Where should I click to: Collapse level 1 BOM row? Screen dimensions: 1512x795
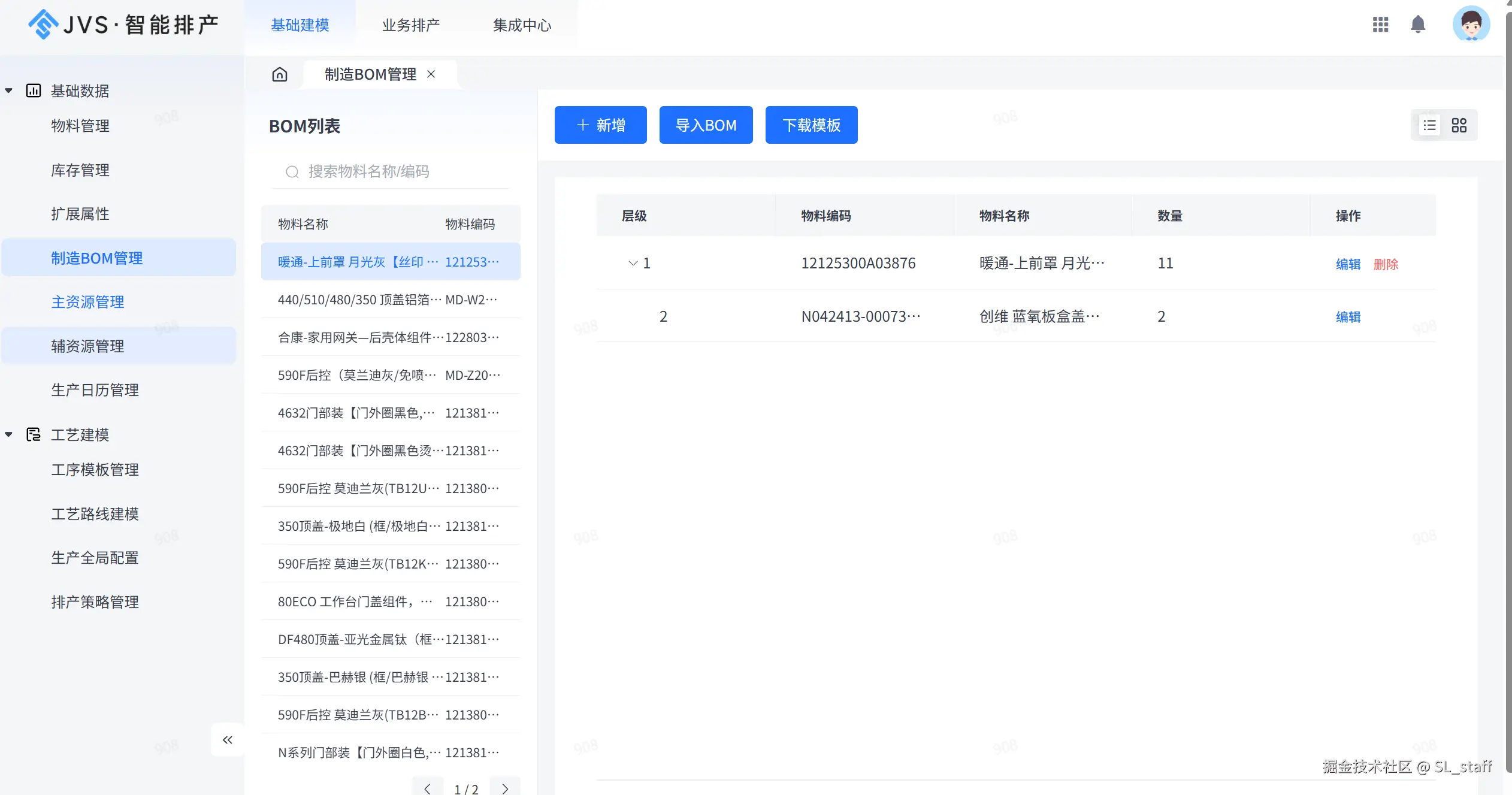coord(633,263)
